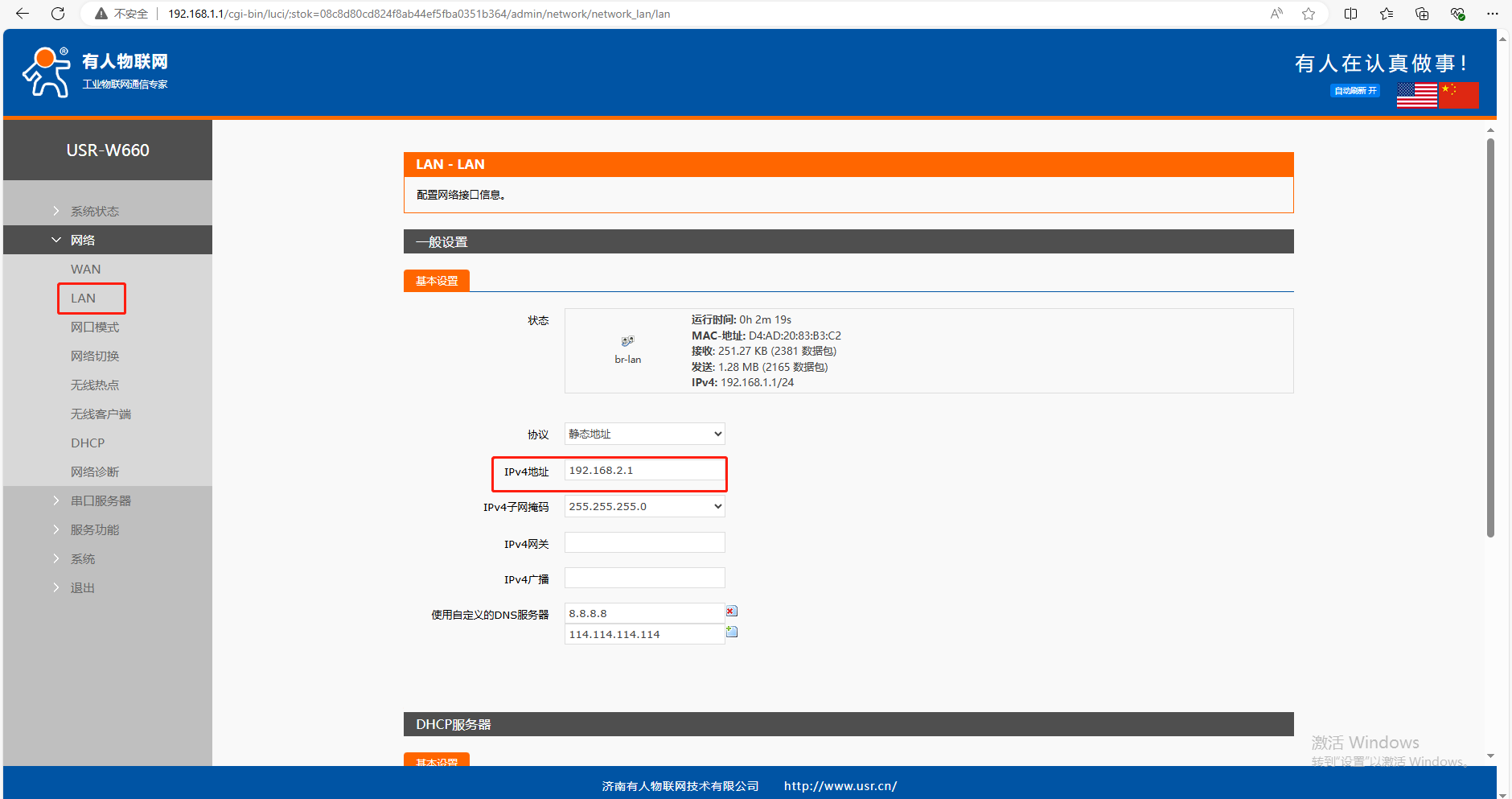The image size is (1512, 799).
Task: Select the 基本设置 tab under 一般设置
Action: pos(437,281)
